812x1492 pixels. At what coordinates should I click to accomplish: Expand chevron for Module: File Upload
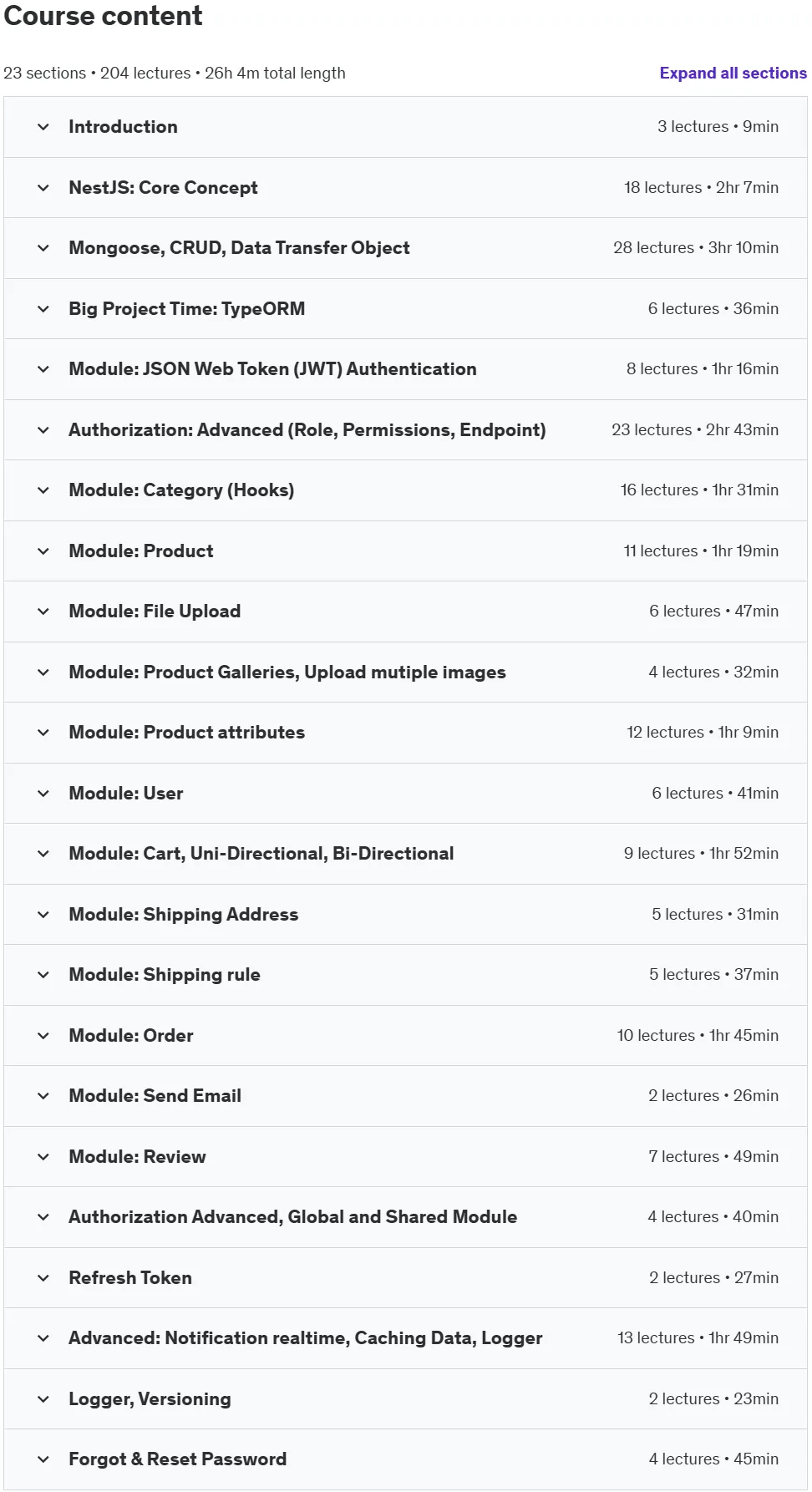tap(43, 612)
